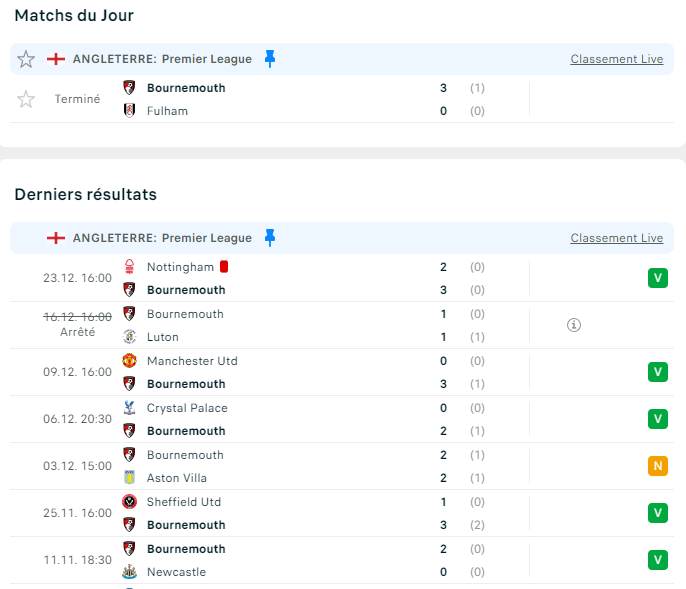Click England flag in Derniers résultats header
Screen dimensions: 686x589
click(56, 238)
